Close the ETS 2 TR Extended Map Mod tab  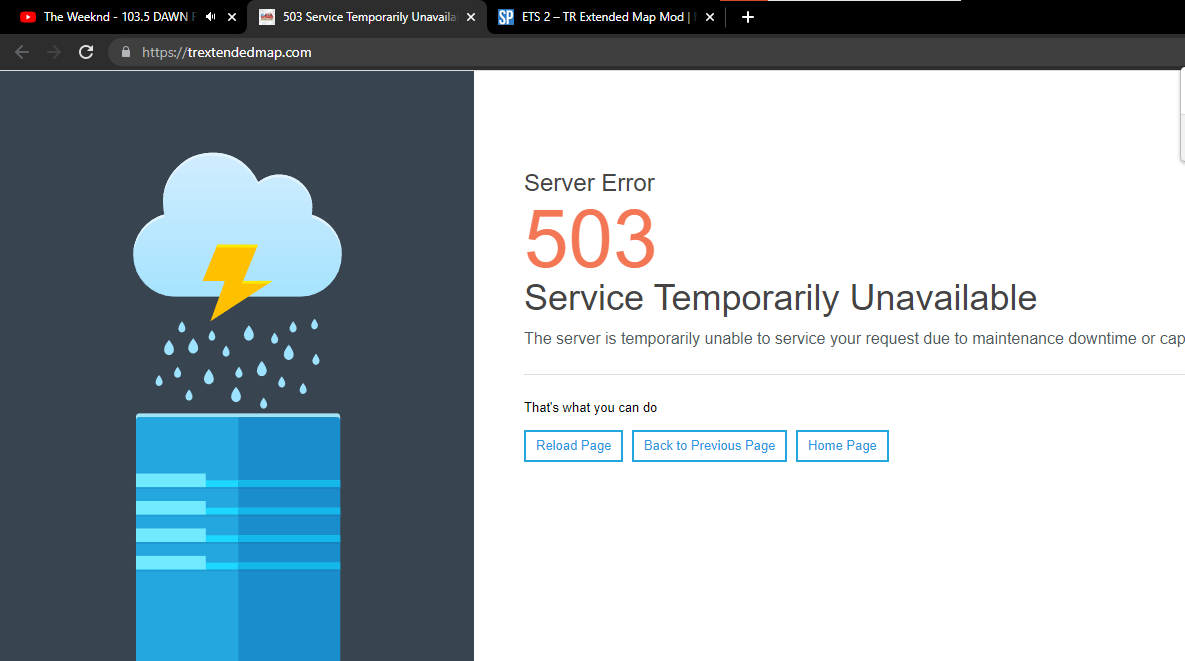tap(710, 17)
